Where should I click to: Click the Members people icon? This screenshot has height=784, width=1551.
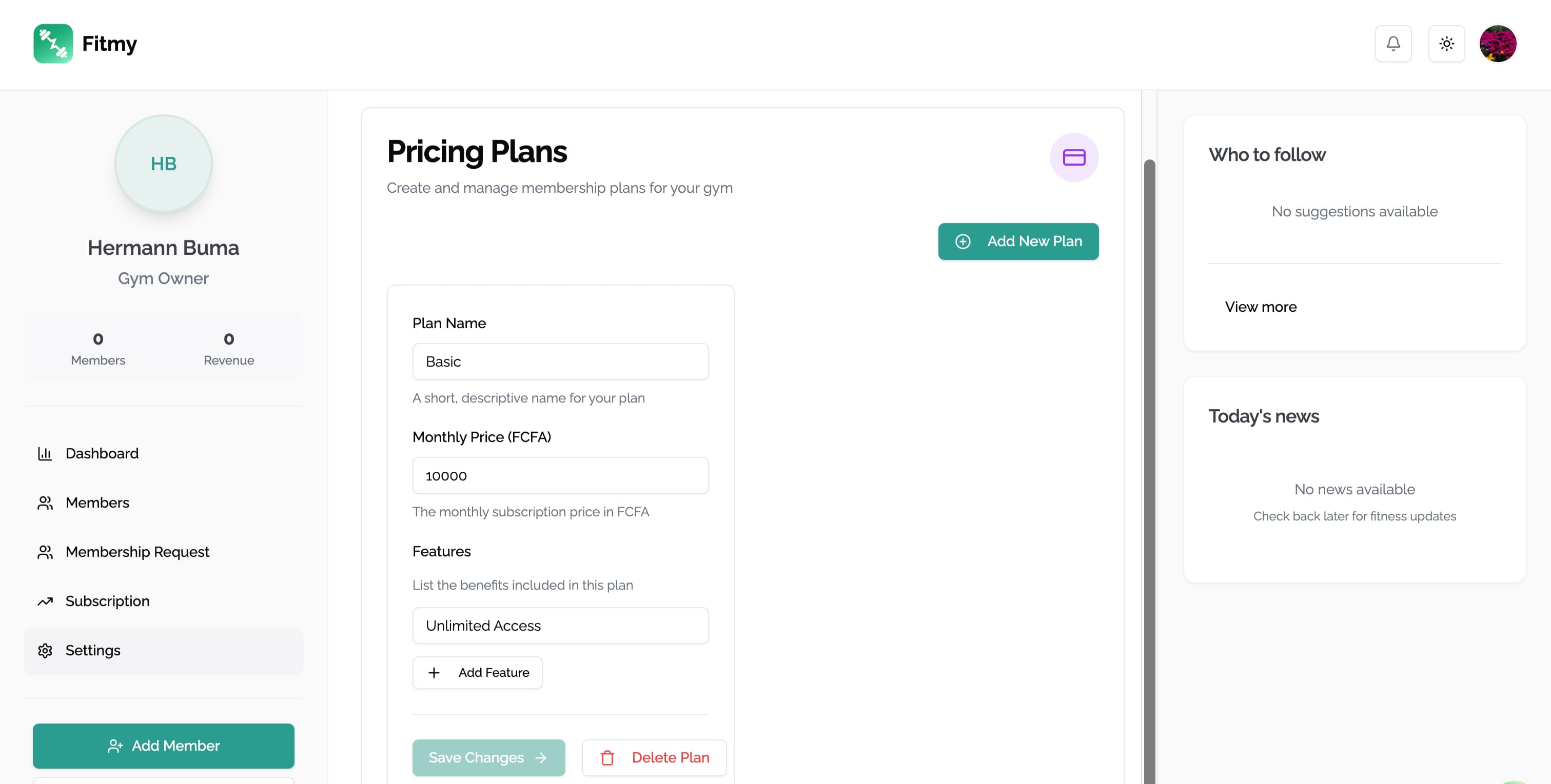point(46,502)
